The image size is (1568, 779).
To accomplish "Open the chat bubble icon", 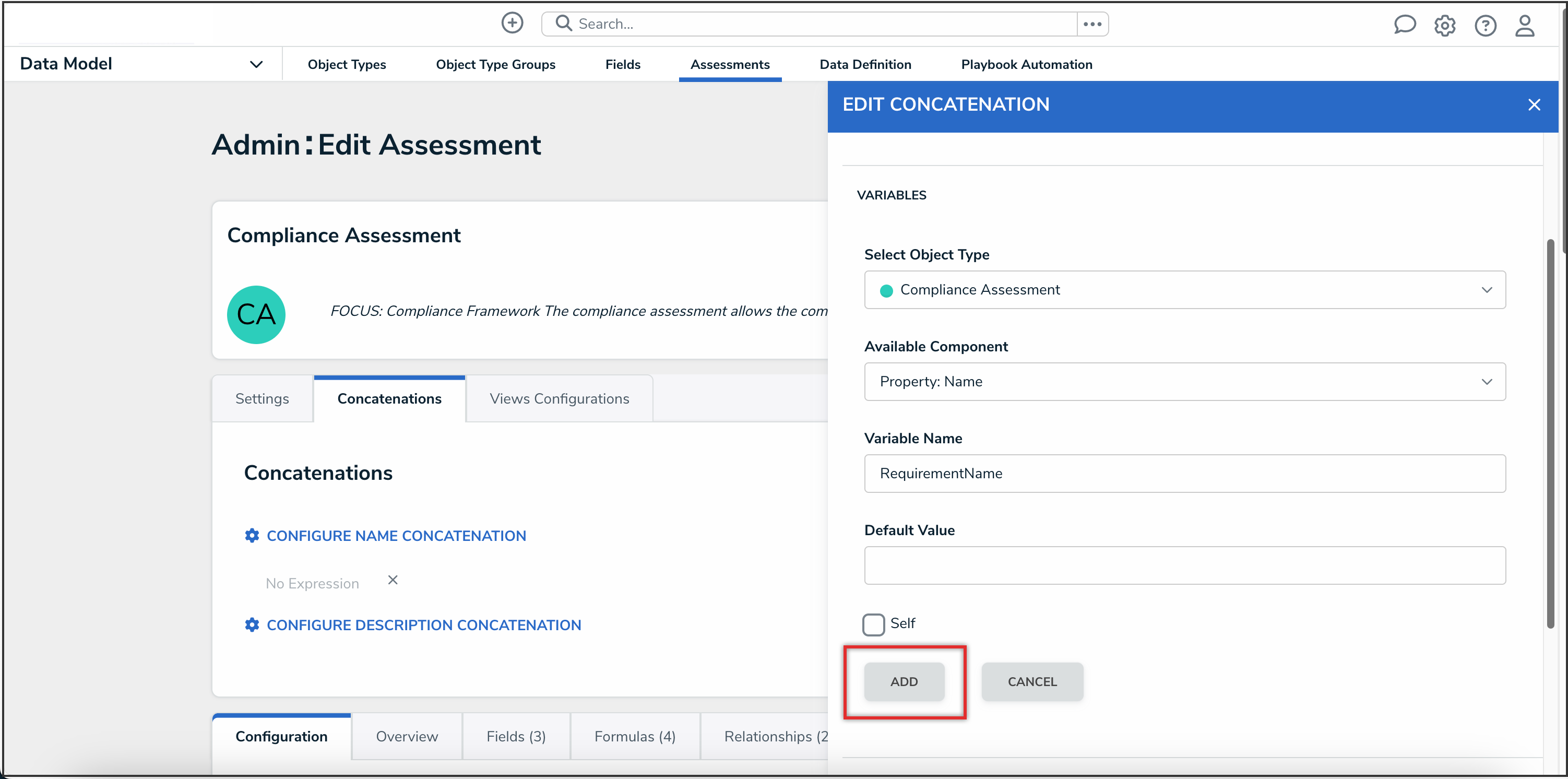I will pos(1404,25).
